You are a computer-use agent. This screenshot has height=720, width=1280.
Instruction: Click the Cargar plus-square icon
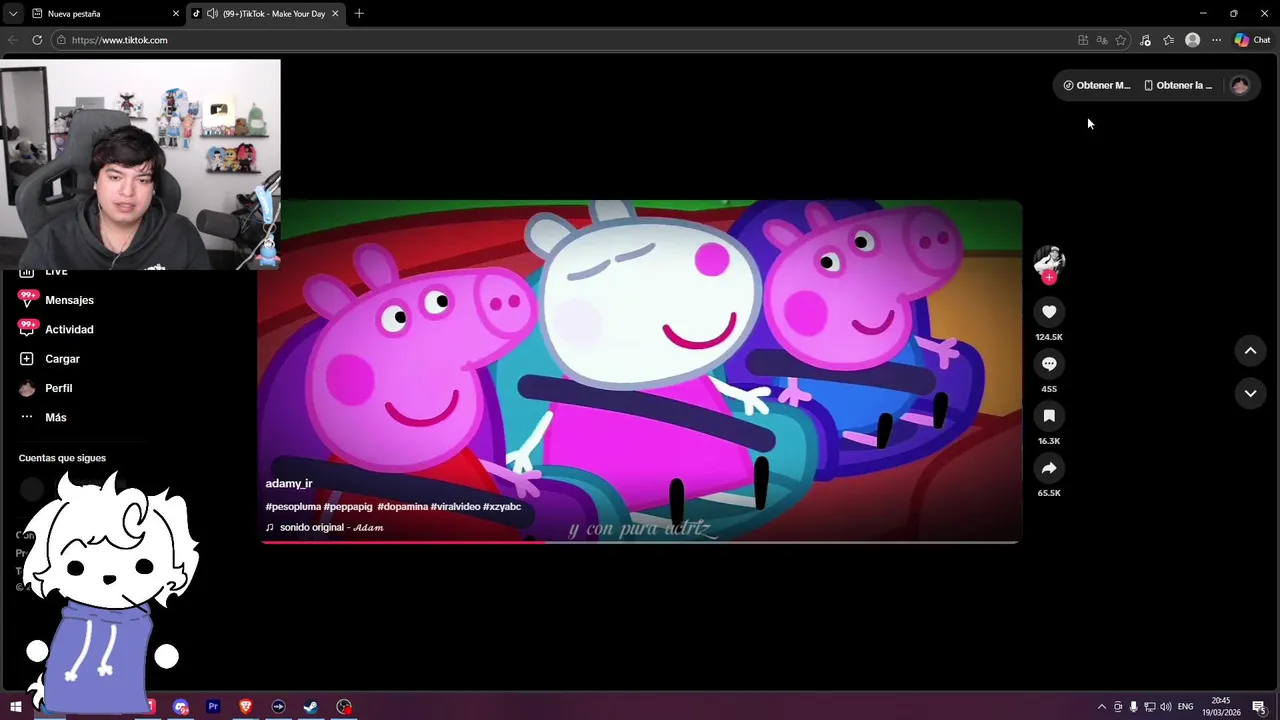click(x=27, y=359)
